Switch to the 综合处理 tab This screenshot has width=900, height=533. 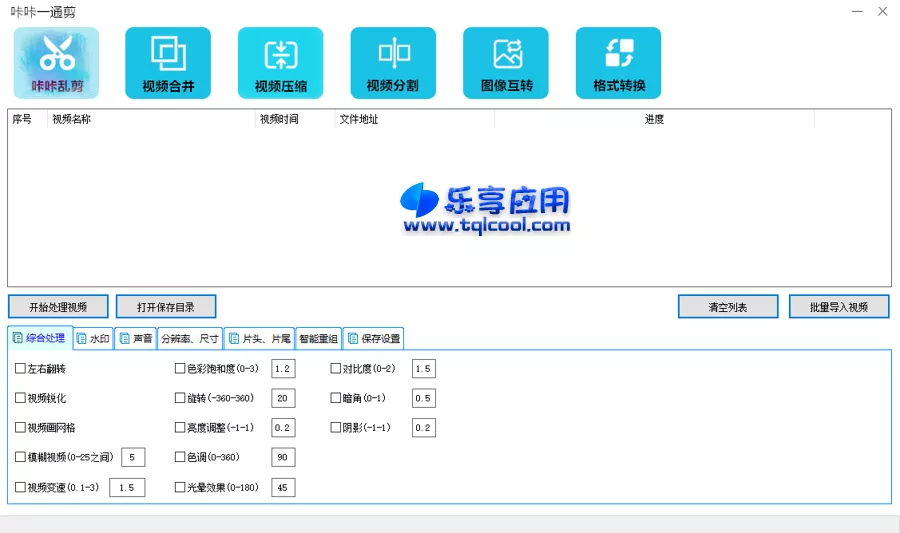click(40, 338)
